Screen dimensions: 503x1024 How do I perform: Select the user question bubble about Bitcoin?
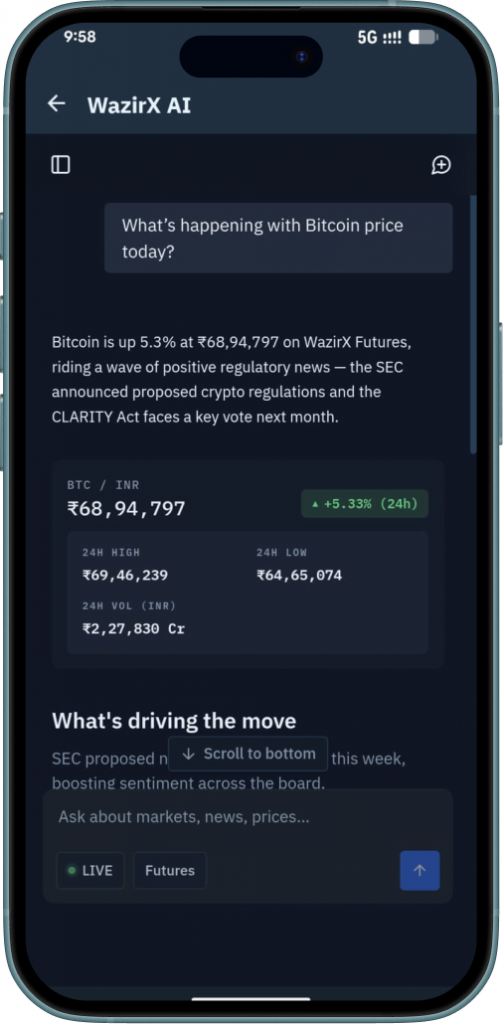[278, 238]
